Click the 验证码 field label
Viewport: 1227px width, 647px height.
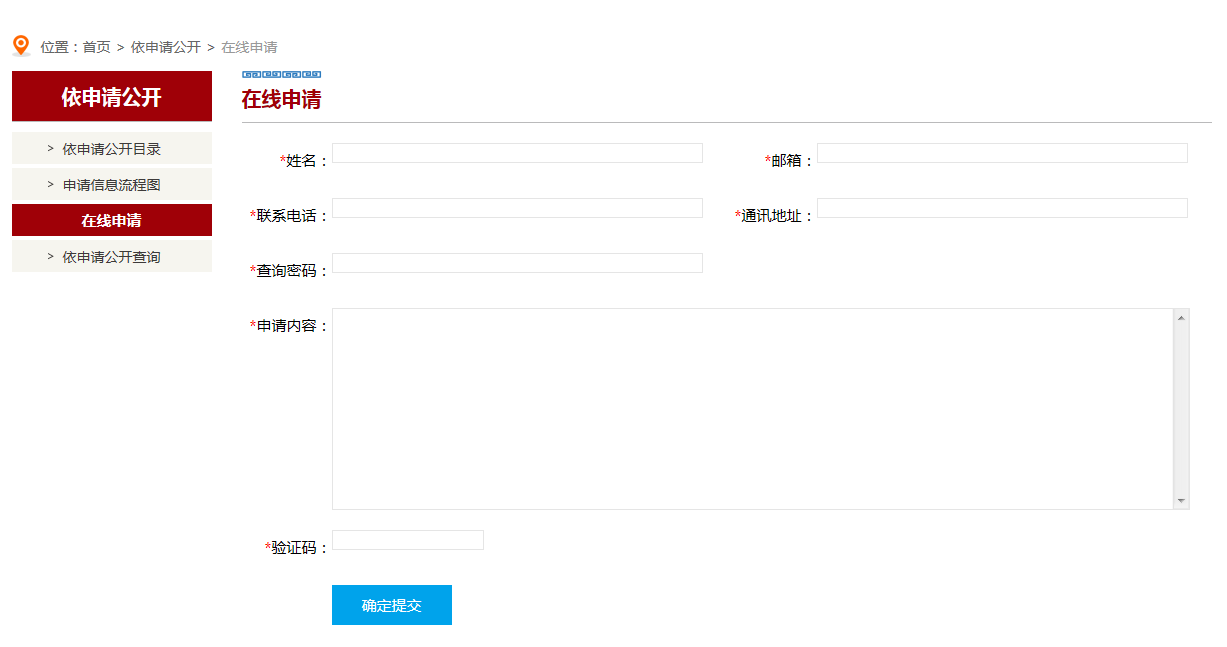pyautogui.click(x=297, y=548)
